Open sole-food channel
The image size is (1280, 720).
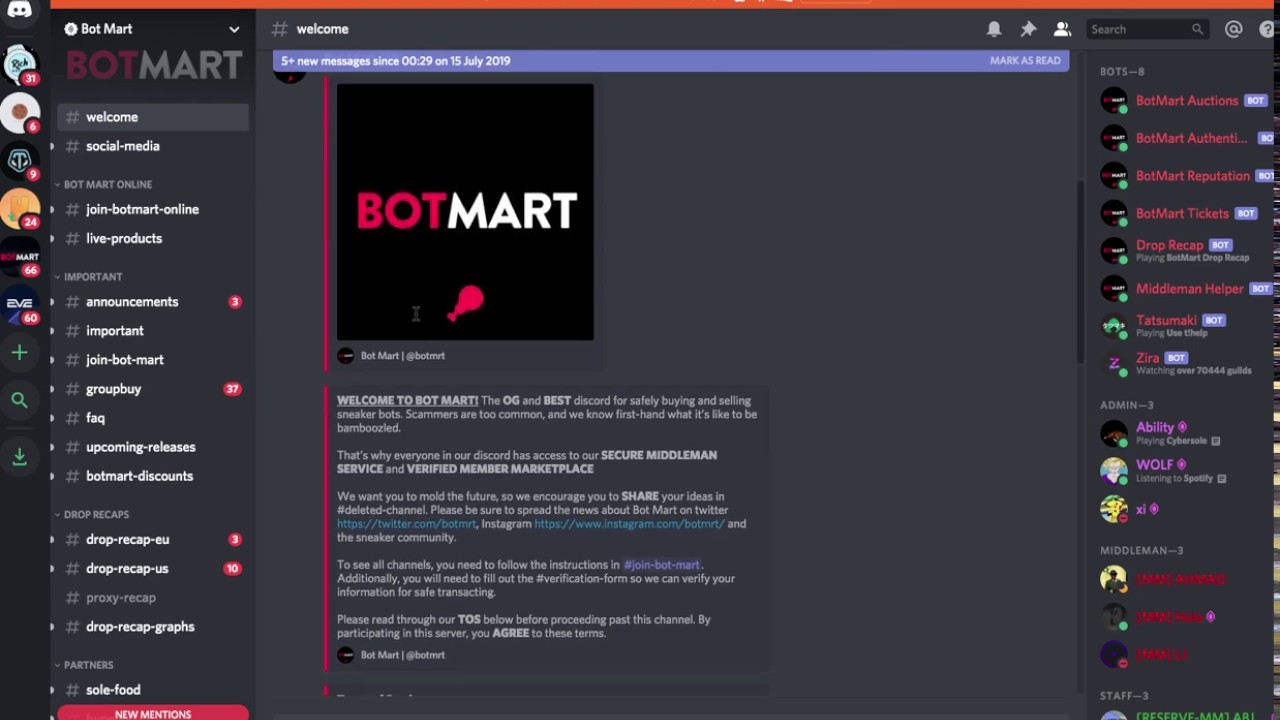153,689
